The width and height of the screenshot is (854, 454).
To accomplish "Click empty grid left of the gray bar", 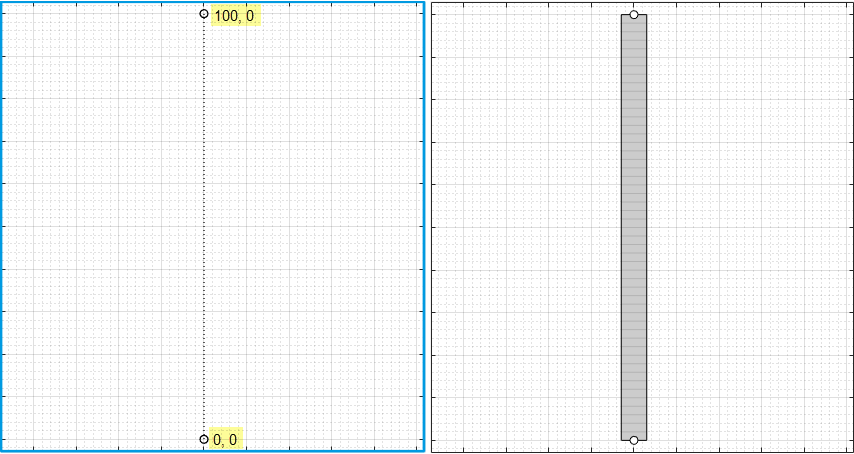I will [525, 227].
